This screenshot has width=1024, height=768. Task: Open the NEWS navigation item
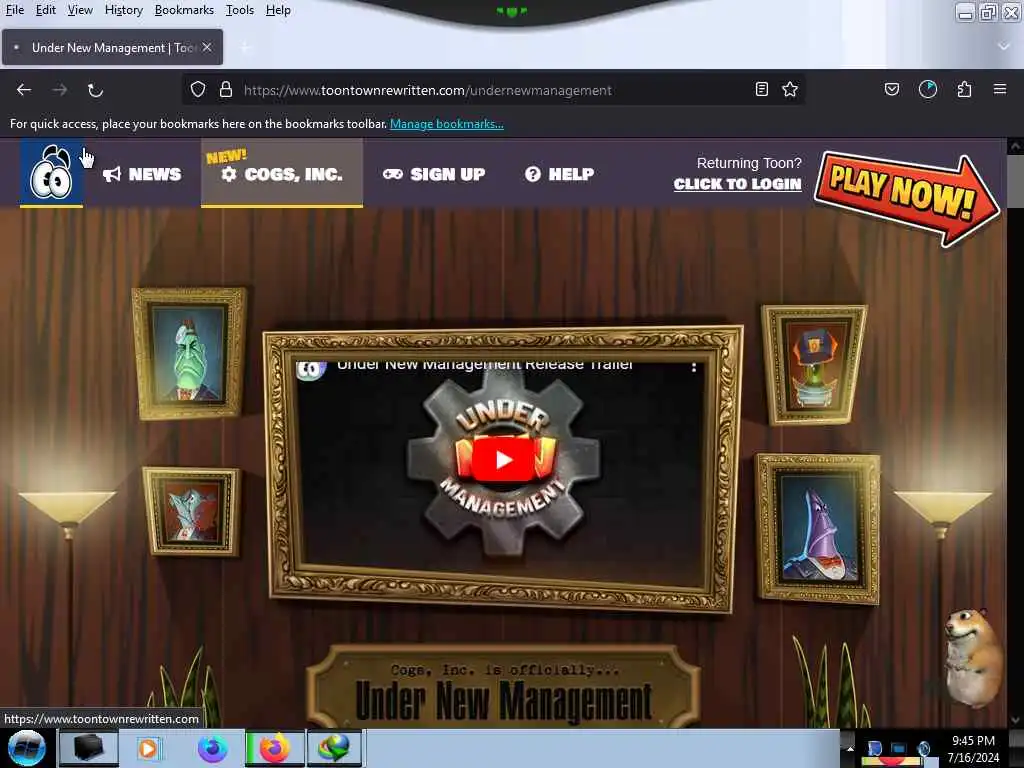(x=142, y=174)
